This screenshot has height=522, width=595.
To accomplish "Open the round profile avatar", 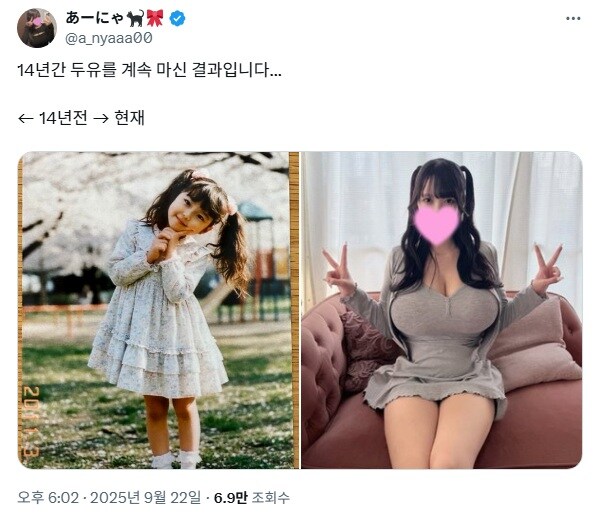I will point(37,28).
